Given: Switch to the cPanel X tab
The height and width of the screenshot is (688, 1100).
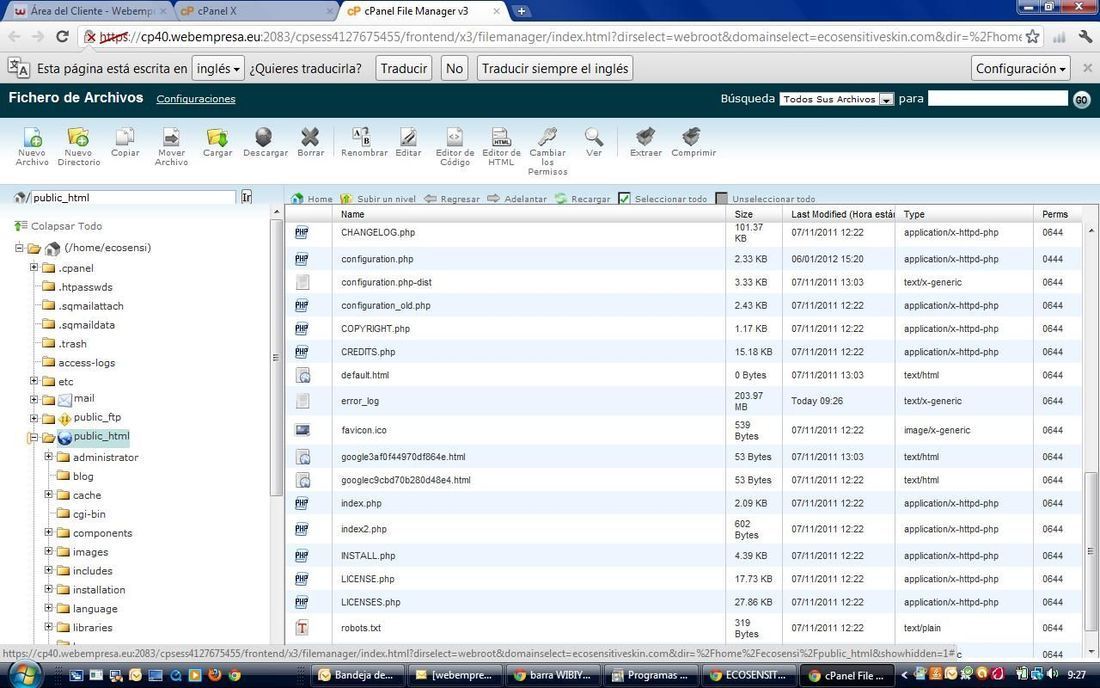Looking at the screenshot, I should (254, 11).
